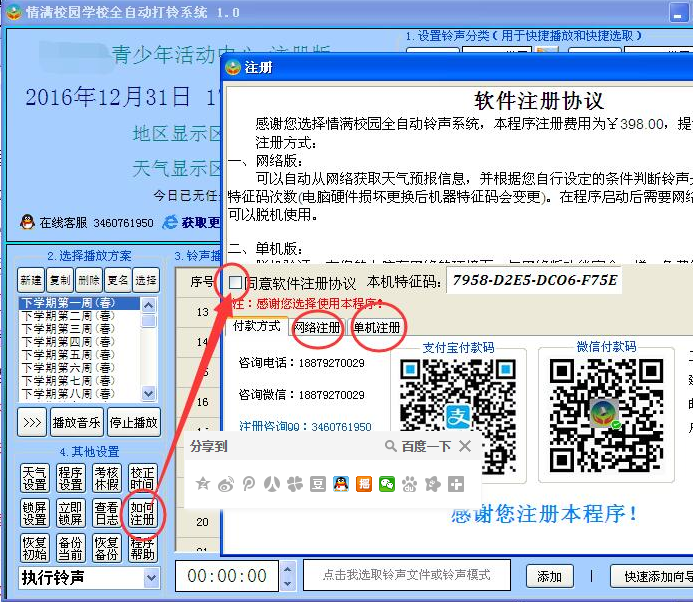Click the 微信付款码 QR code
The width and height of the screenshot is (698, 602).
tap(606, 415)
